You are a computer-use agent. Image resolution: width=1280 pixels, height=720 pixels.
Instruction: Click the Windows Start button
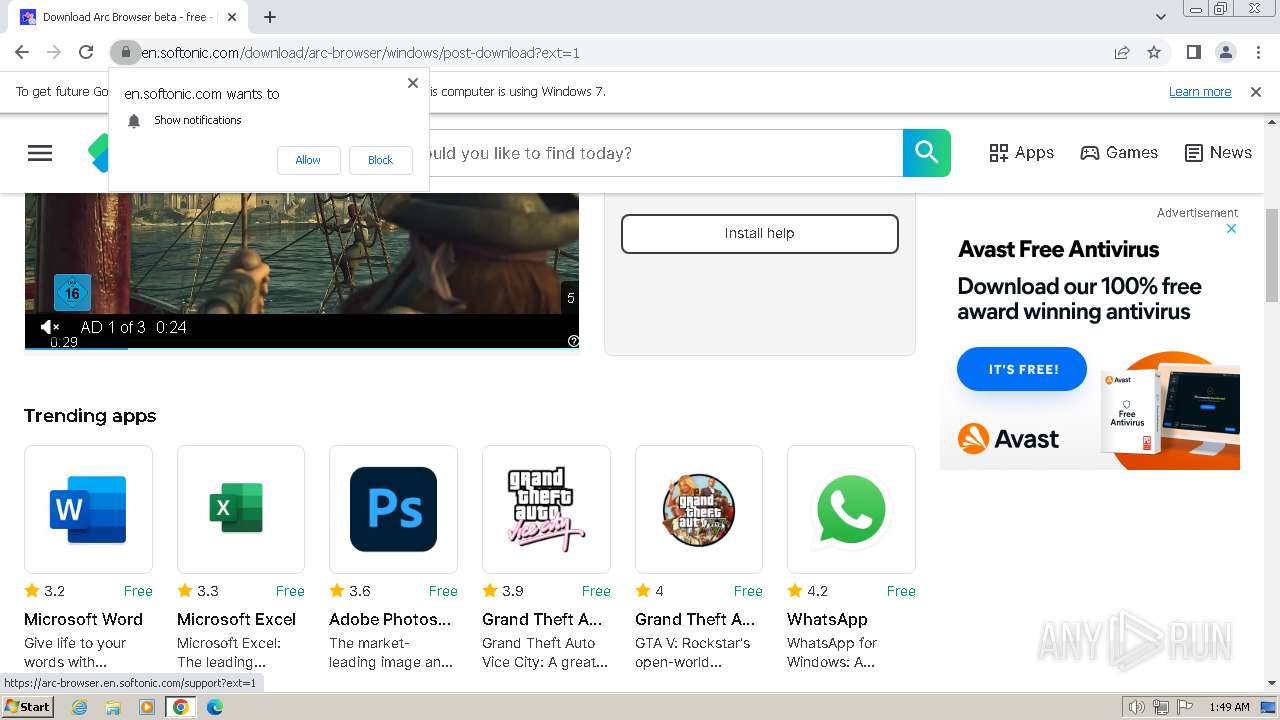tap(28, 707)
